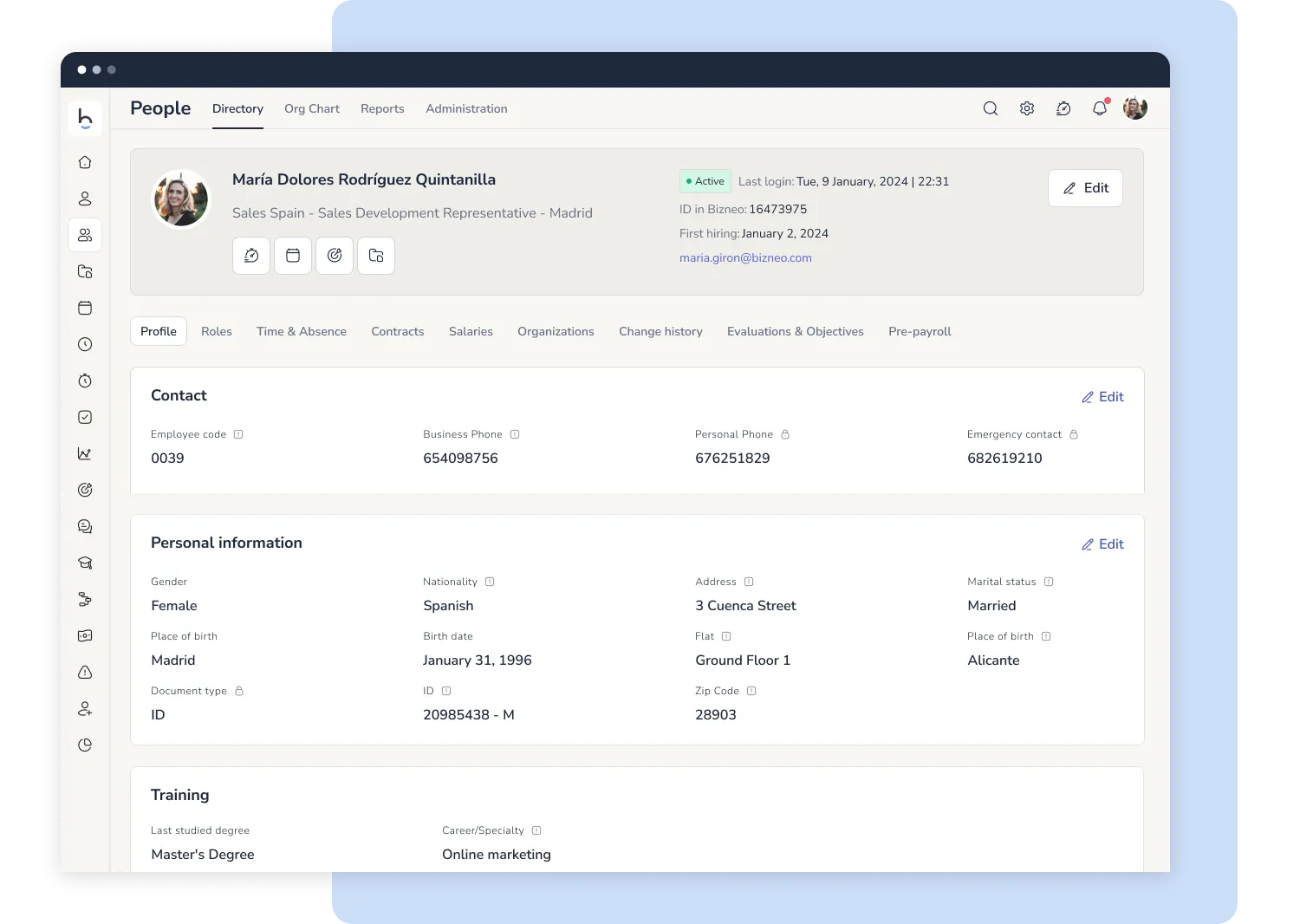Click the People page title
Screen dimensions: 1300x924
click(160, 108)
